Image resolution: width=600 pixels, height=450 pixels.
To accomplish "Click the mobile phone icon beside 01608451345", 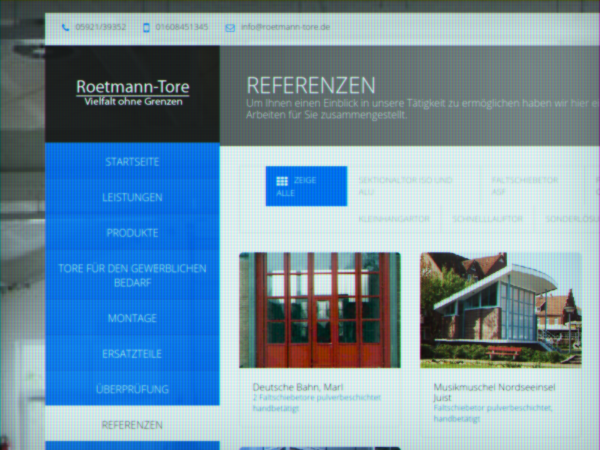I will 146,28.
